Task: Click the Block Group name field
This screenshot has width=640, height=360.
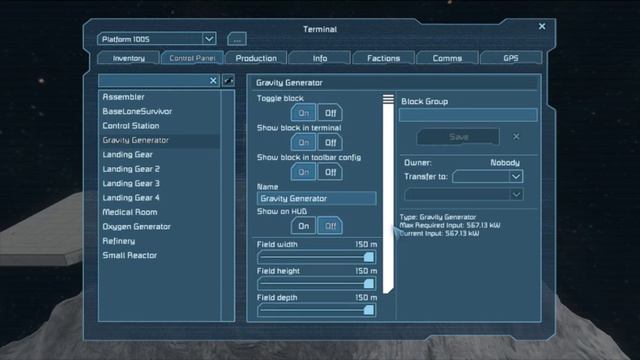Action: [x=468, y=115]
